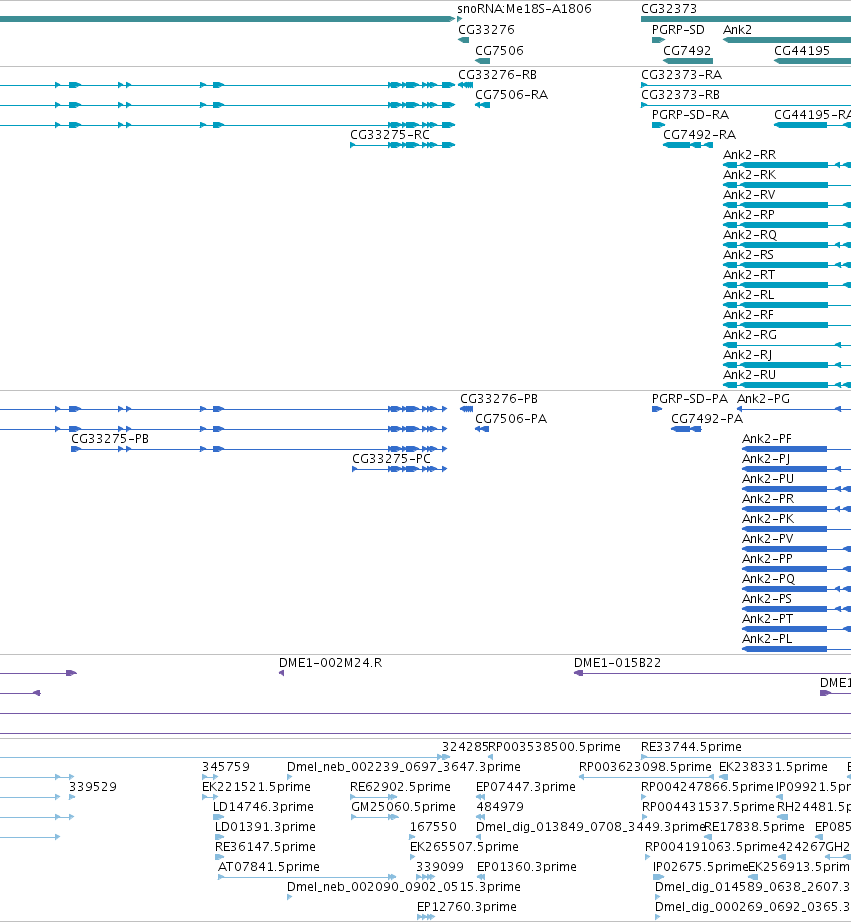
Task: Select EST RE17838.5prime
Action: [754, 827]
